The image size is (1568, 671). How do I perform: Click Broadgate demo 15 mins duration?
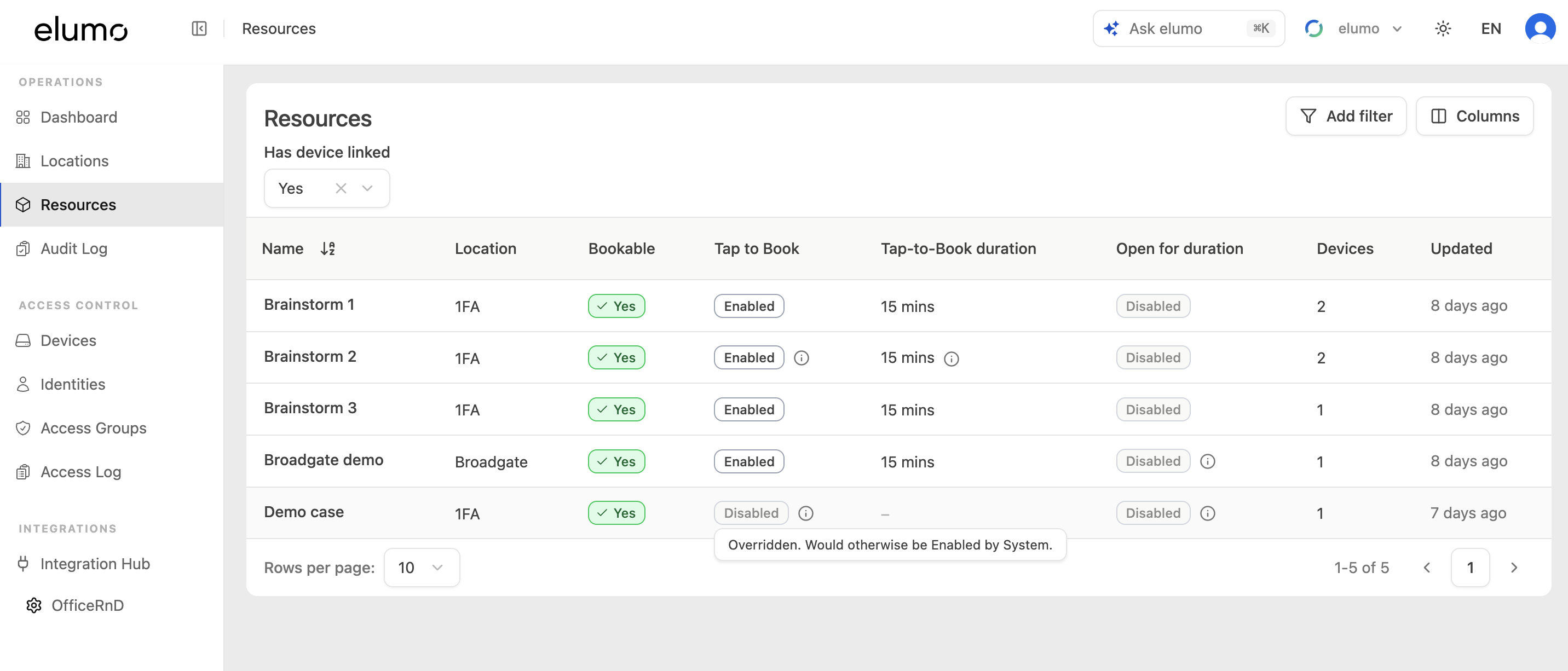pos(907,462)
